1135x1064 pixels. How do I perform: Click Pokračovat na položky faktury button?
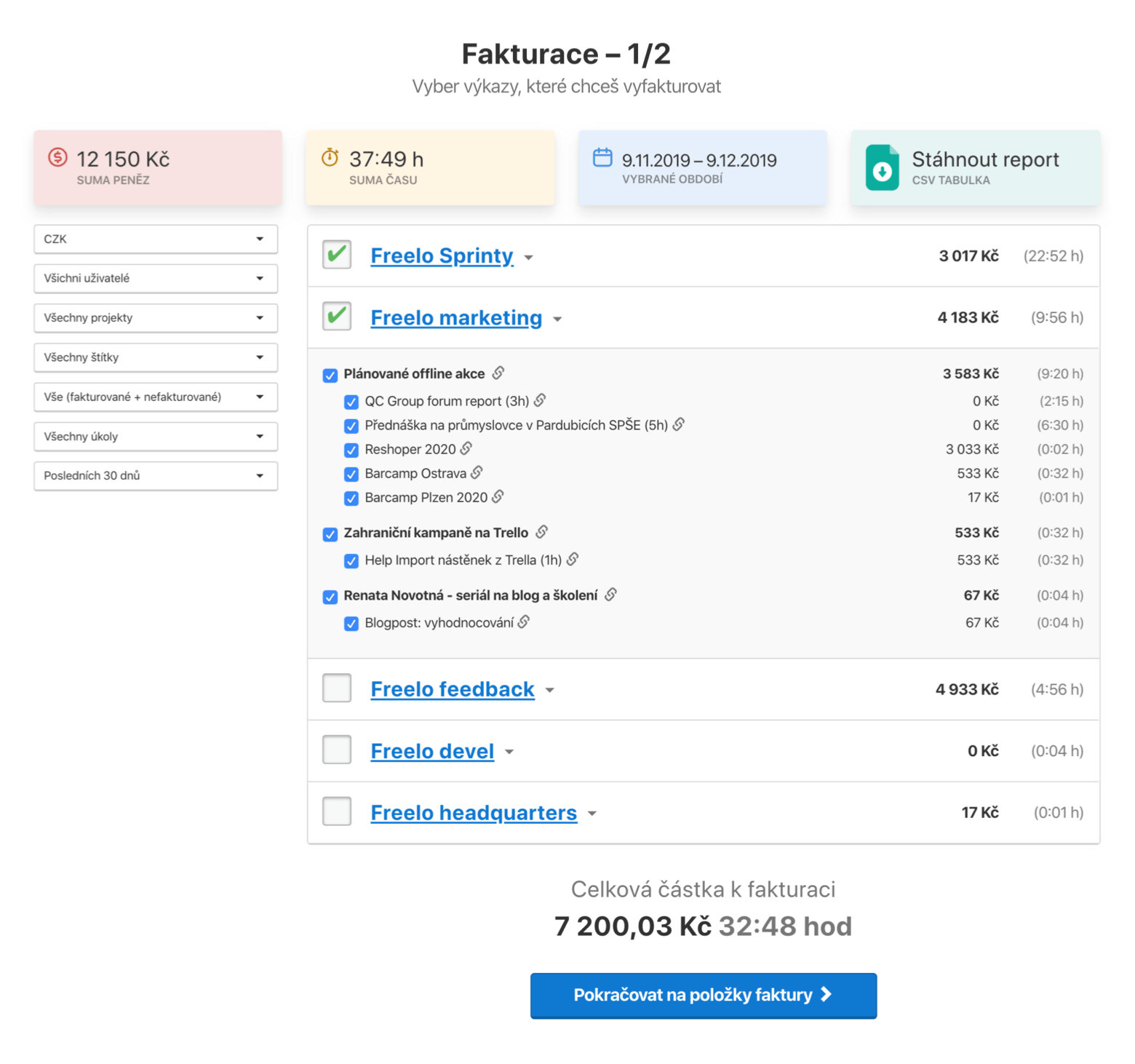[x=704, y=995]
